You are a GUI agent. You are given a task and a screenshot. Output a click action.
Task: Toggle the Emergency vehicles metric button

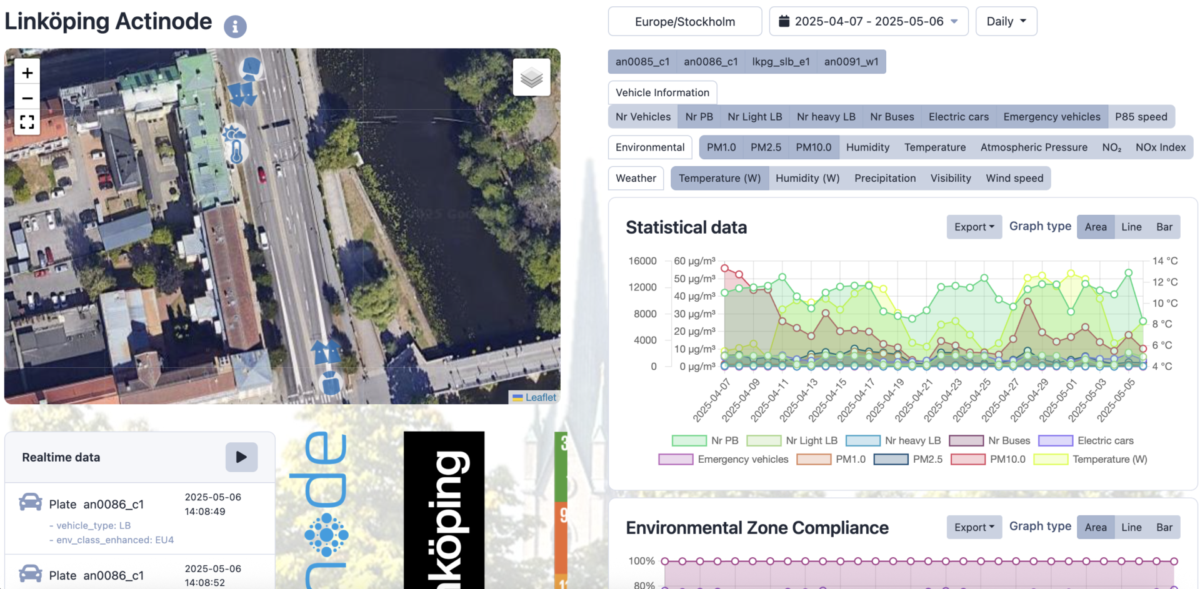(x=1052, y=117)
